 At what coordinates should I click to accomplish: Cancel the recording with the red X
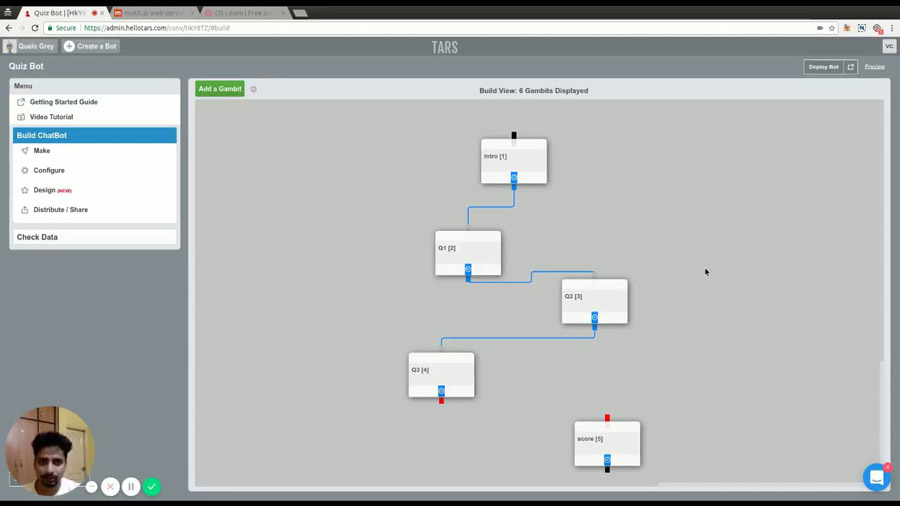click(110, 486)
